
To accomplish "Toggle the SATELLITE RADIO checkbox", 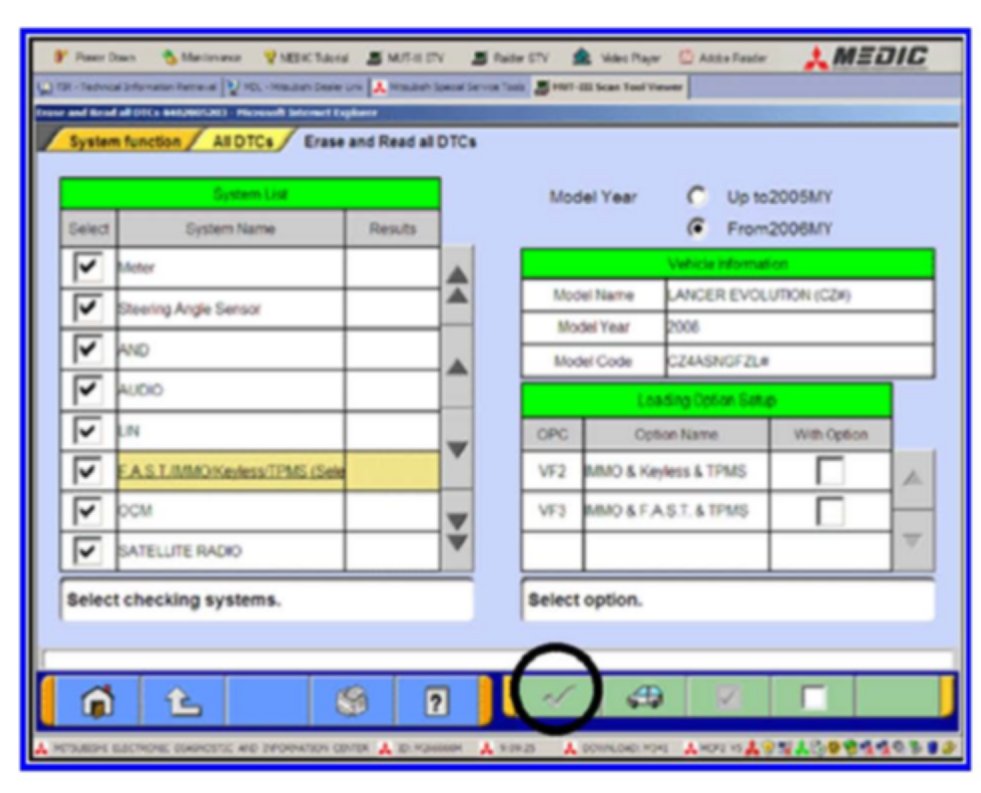I will click(x=88, y=551).
